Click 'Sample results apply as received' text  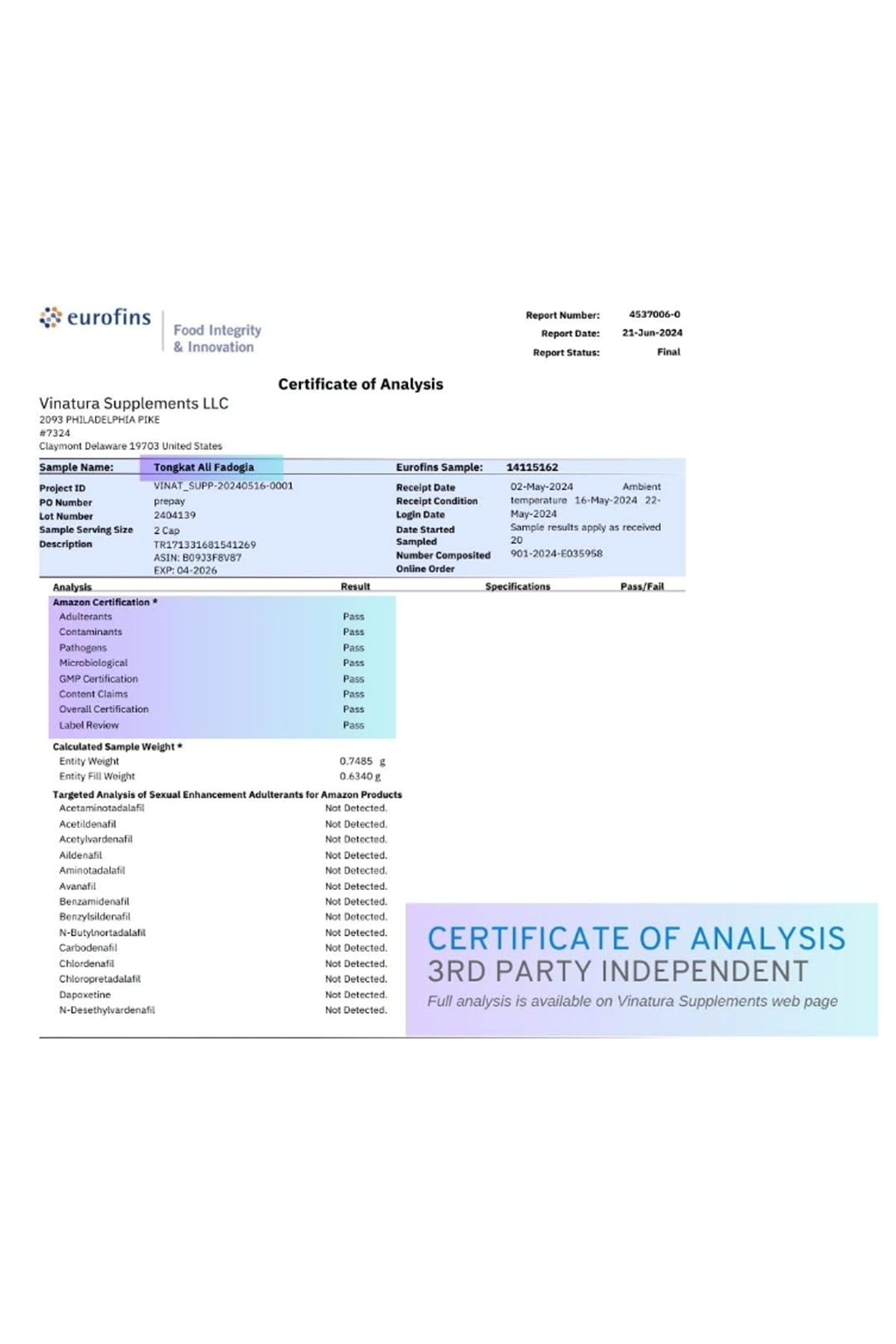pos(585,527)
